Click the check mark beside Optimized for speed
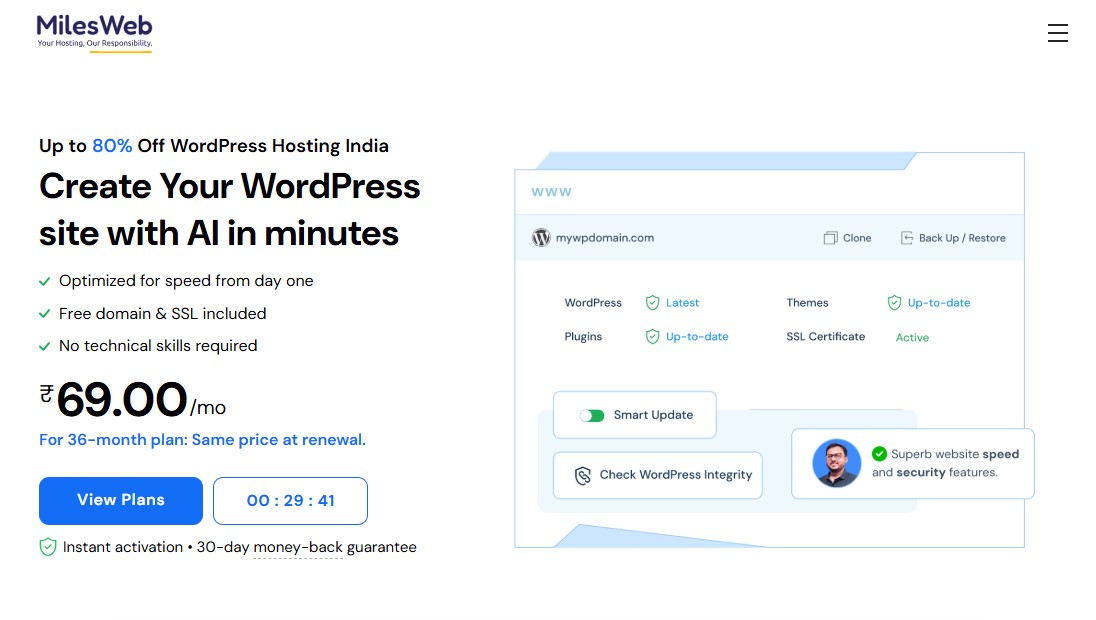Image resolution: width=1096 pixels, height=620 pixels. point(44,281)
